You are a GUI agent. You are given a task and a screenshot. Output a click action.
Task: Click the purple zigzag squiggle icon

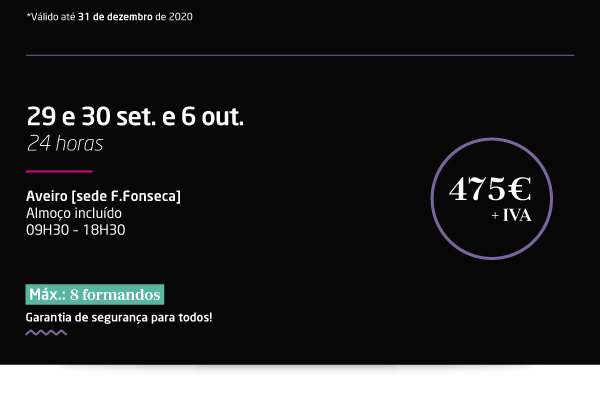pyautogui.click(x=46, y=333)
